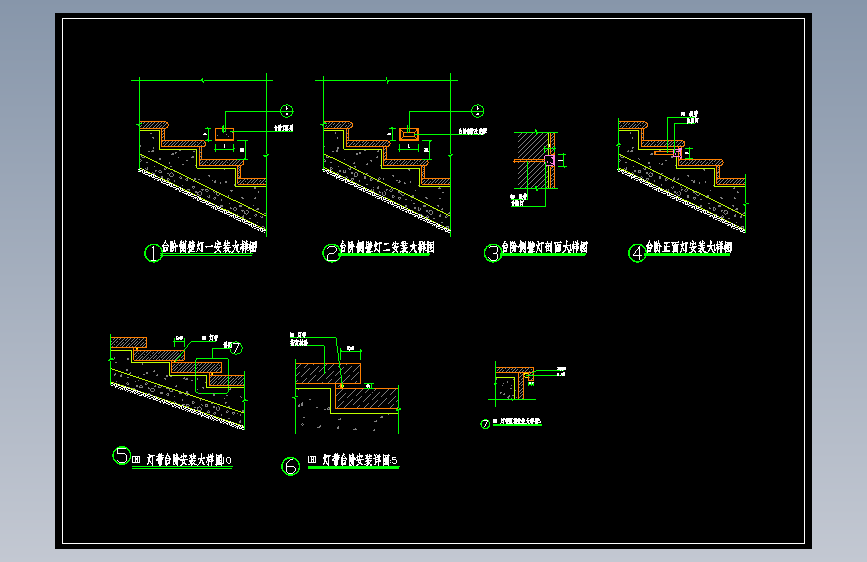Click the reference bubble above detail 1 stairs
Screen dimensions: 867x562
point(286,111)
